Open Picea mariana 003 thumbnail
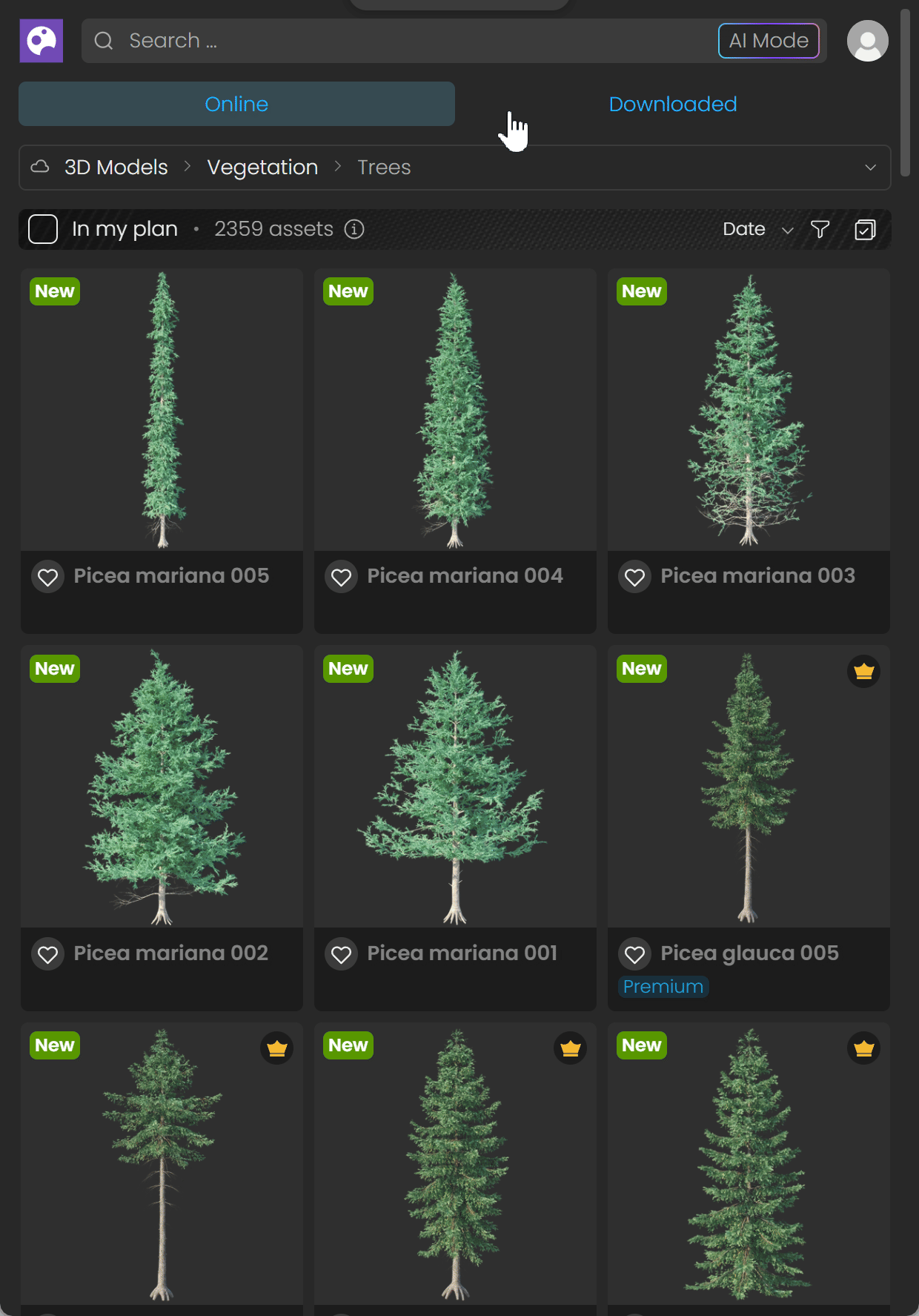Image resolution: width=919 pixels, height=1316 pixels. pyautogui.click(x=749, y=410)
